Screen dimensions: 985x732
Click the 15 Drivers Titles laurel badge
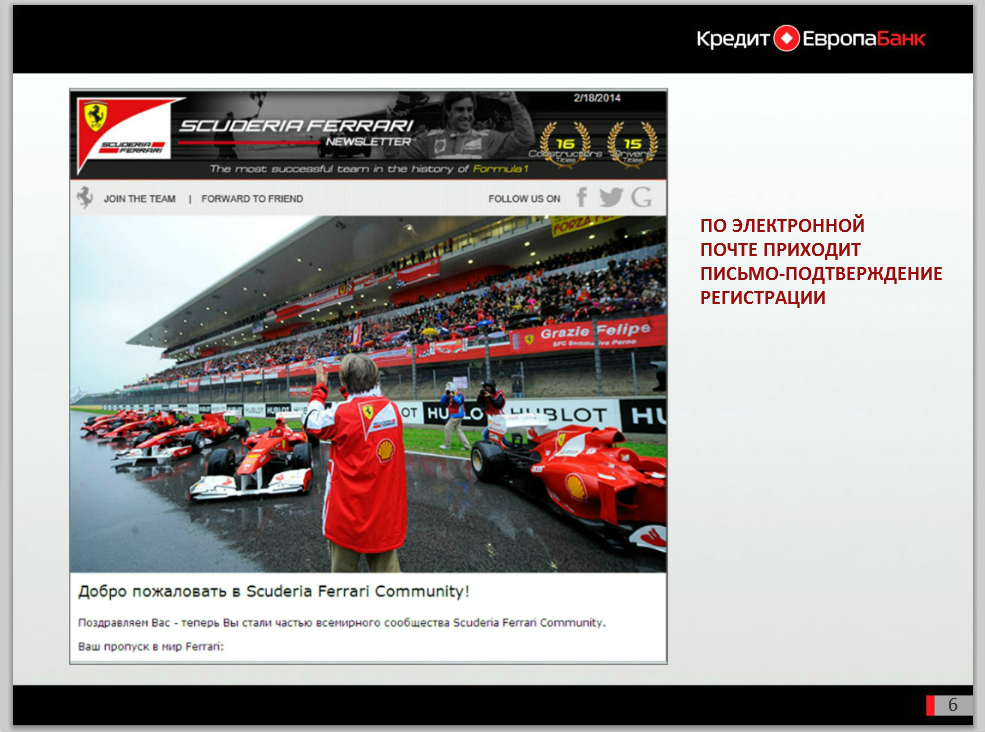[x=633, y=144]
